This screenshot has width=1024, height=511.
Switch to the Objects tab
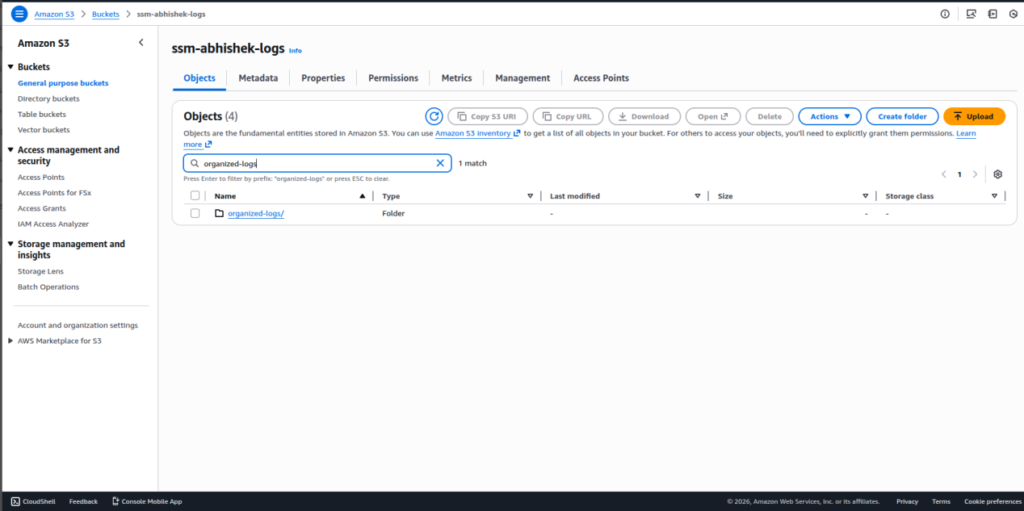(199, 78)
